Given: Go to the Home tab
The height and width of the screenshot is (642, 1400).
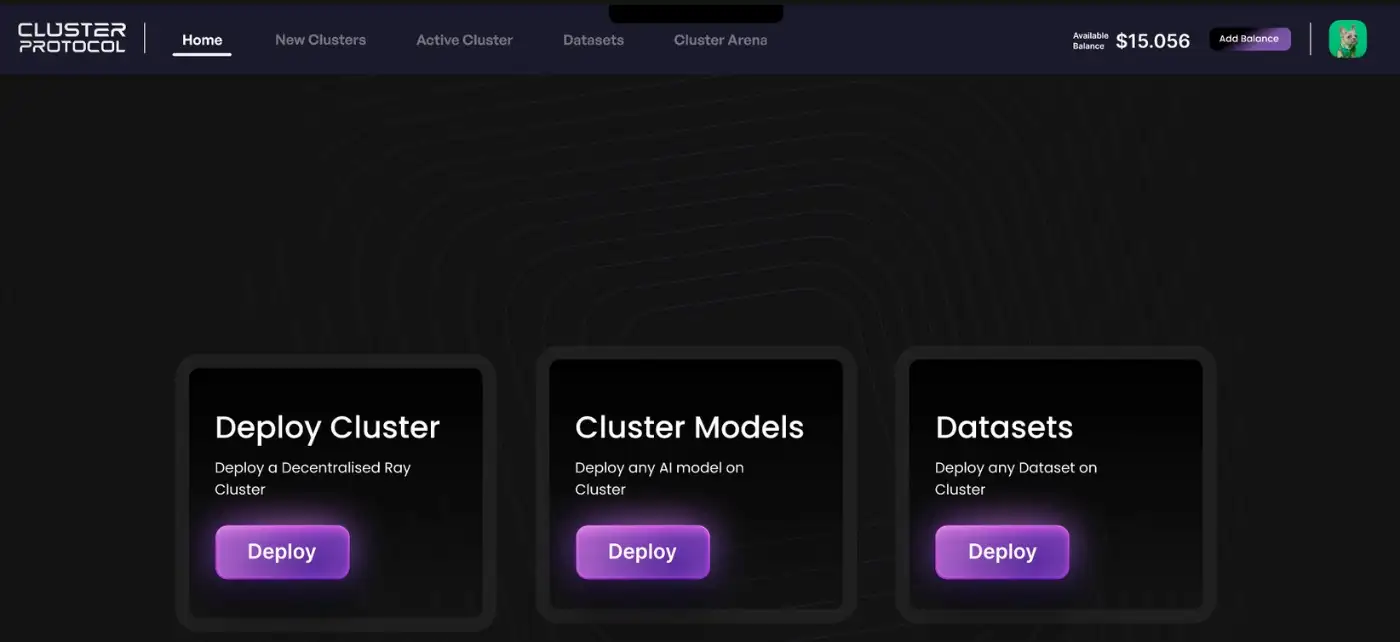Looking at the screenshot, I should point(202,40).
